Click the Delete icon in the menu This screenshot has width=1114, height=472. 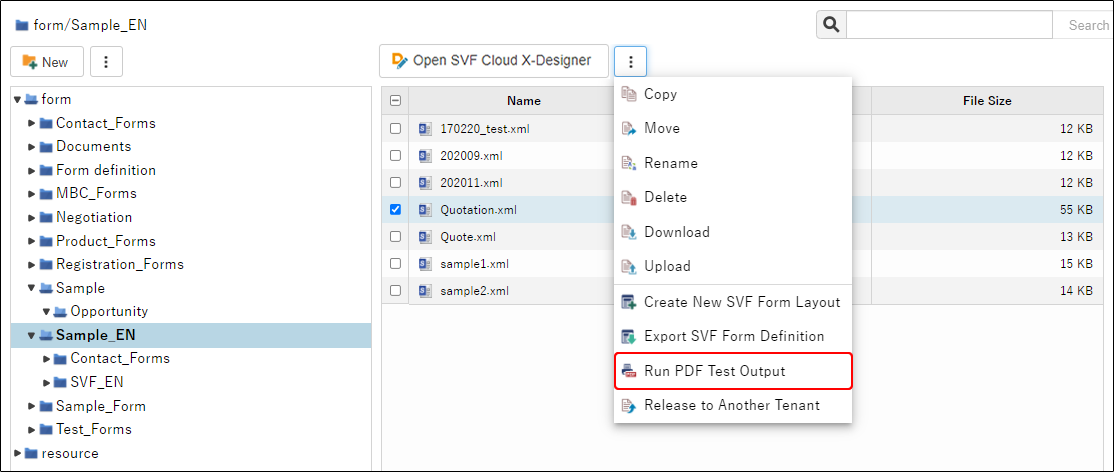pos(629,198)
